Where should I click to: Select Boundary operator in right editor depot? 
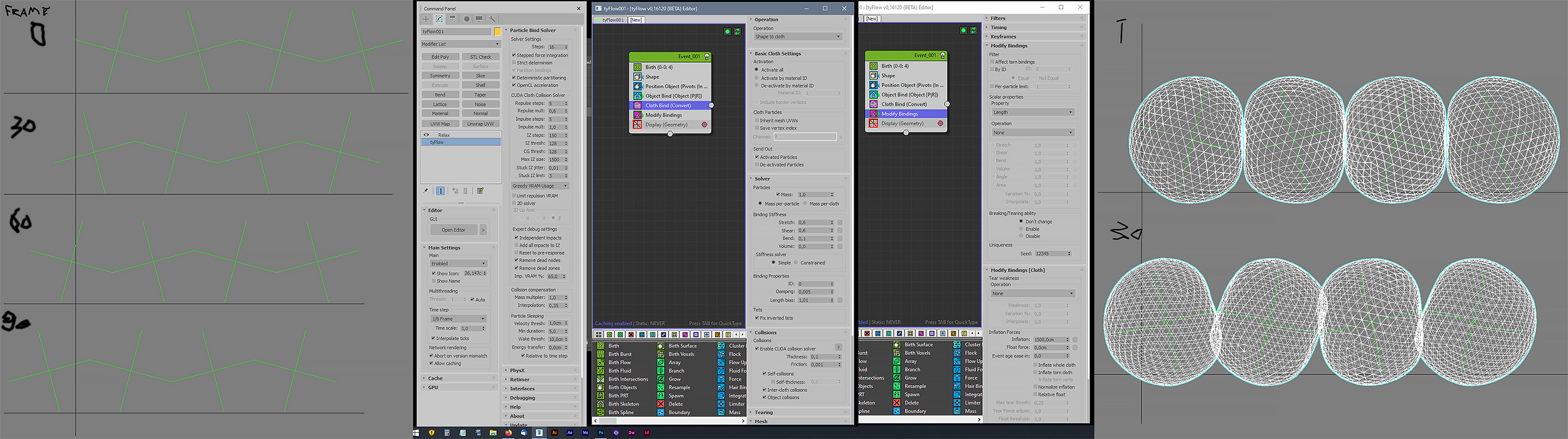coord(915,411)
